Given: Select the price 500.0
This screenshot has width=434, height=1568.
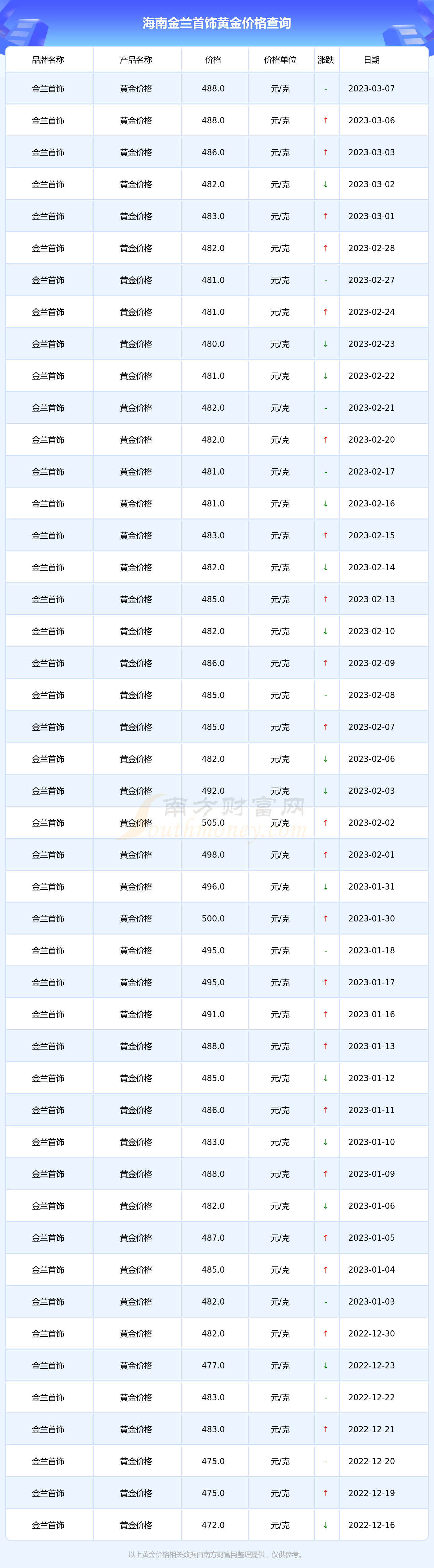Looking at the screenshot, I should pos(213,919).
